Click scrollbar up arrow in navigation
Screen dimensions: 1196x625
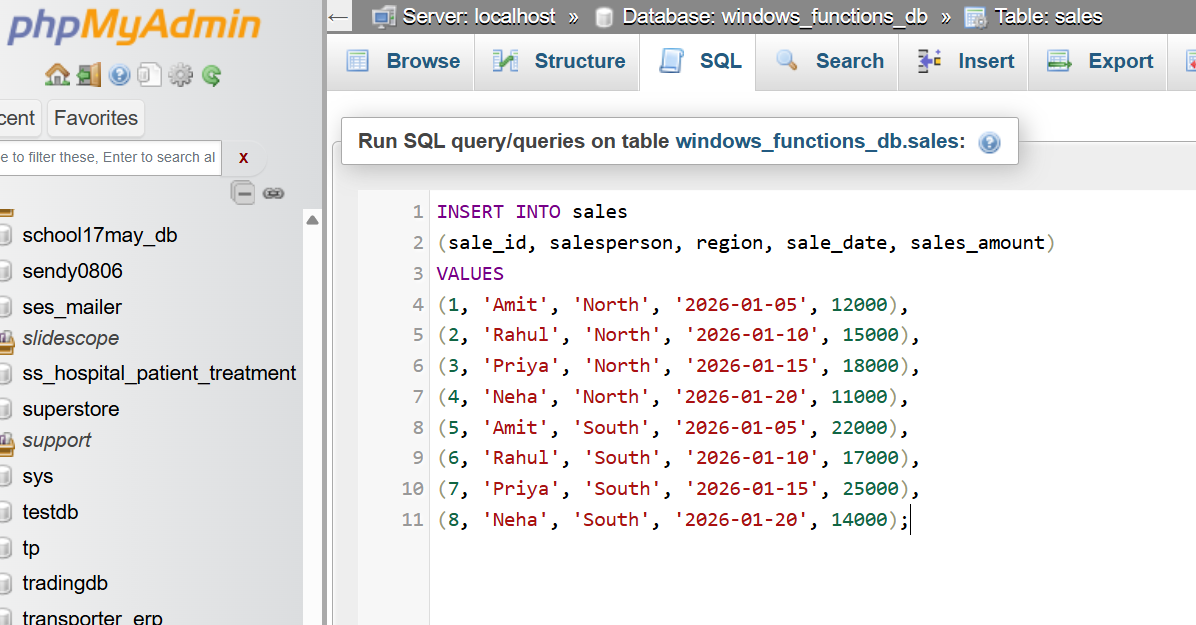click(312, 220)
